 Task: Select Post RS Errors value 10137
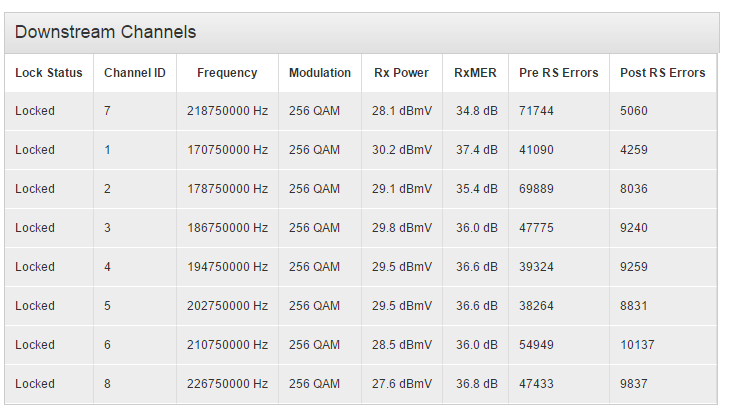pyautogui.click(x=637, y=344)
